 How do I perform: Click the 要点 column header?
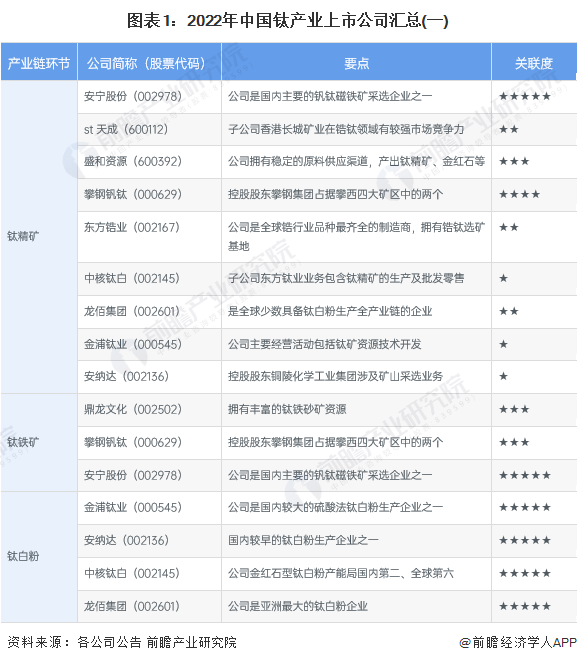click(x=356, y=64)
